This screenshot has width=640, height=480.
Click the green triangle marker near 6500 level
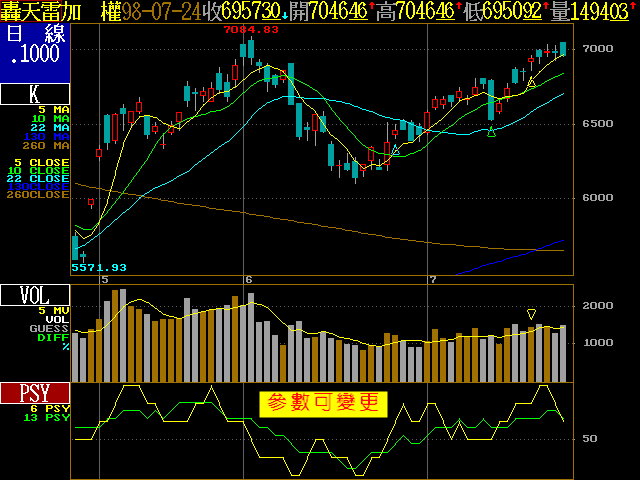[x=492, y=132]
